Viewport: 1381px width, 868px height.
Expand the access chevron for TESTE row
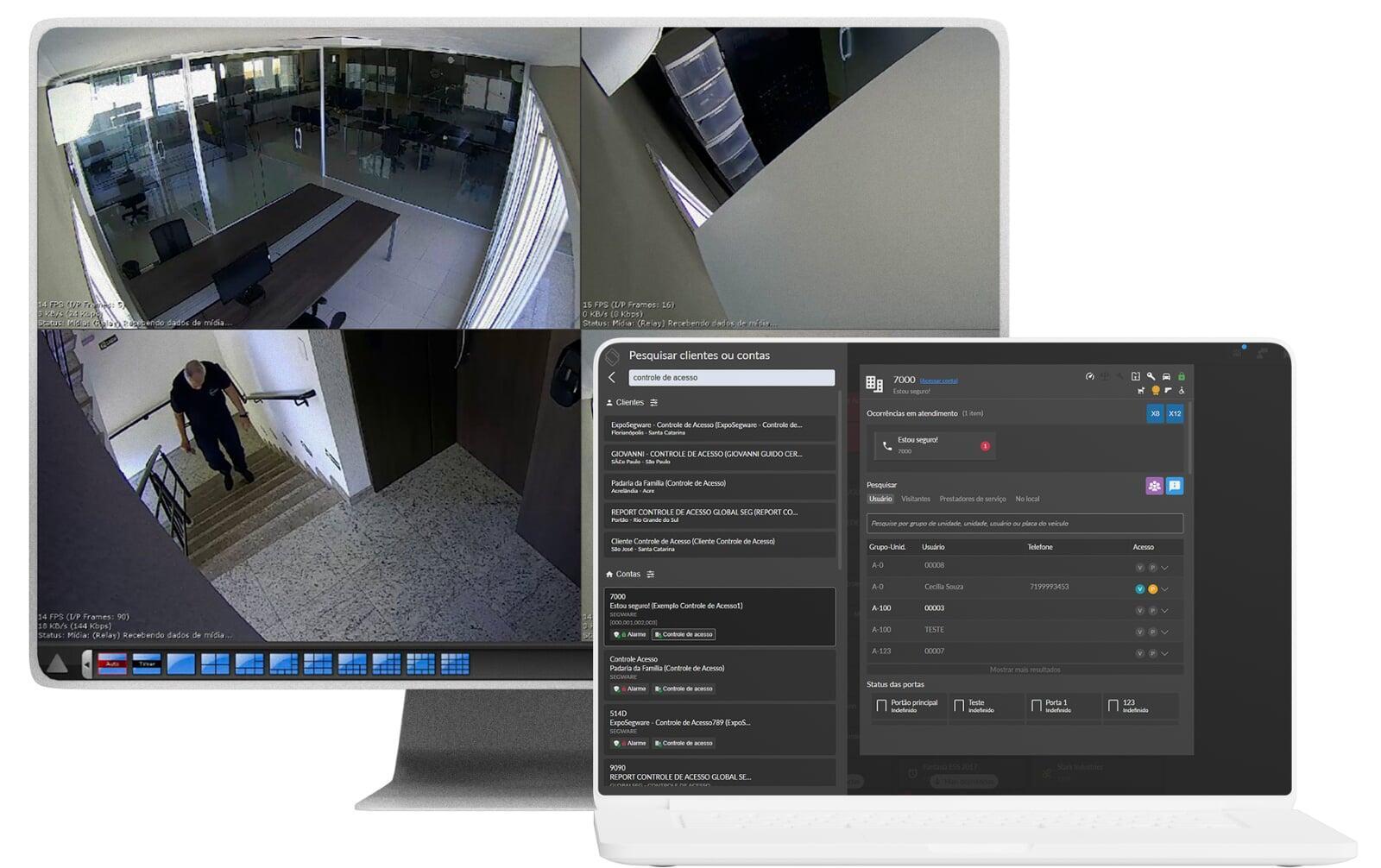coord(1164,632)
